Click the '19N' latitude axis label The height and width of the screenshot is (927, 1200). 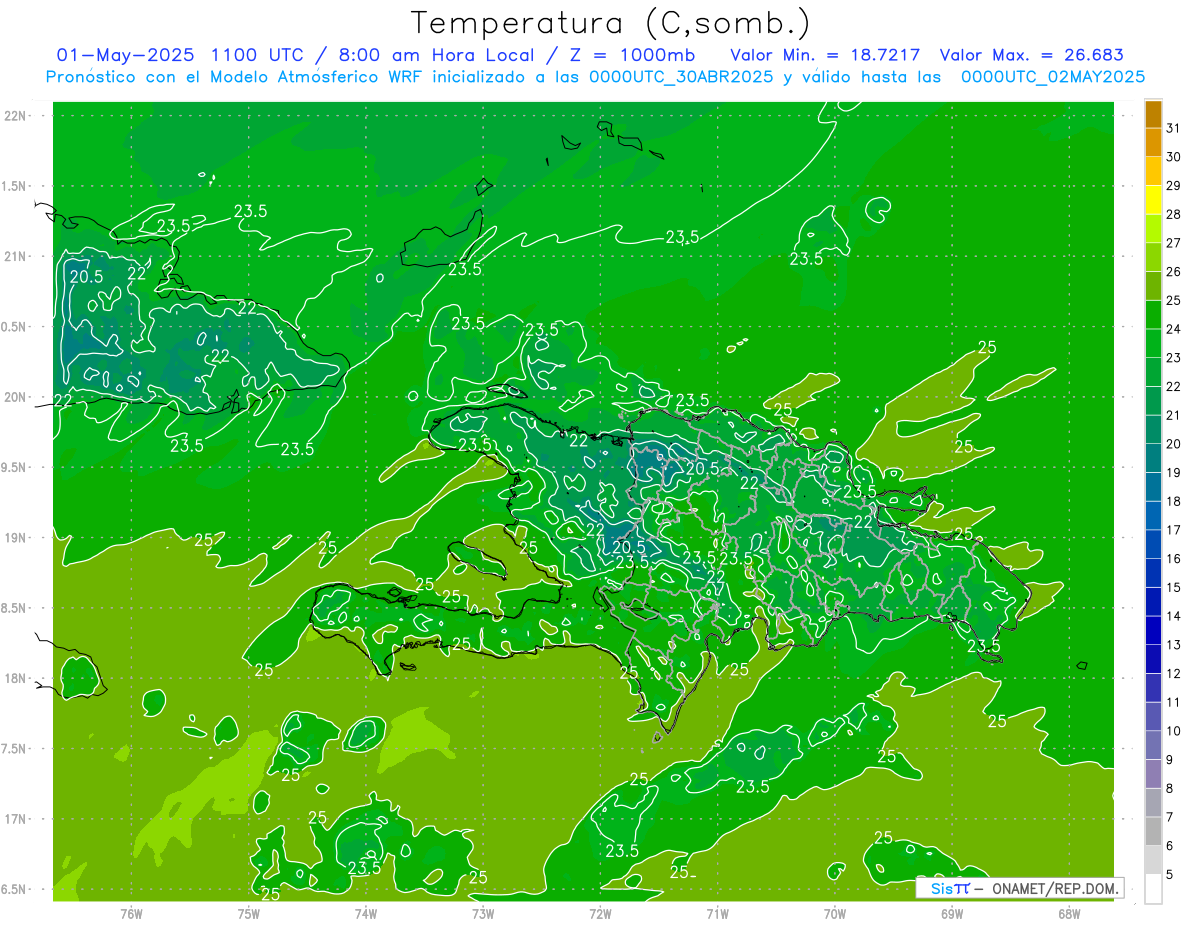16,538
